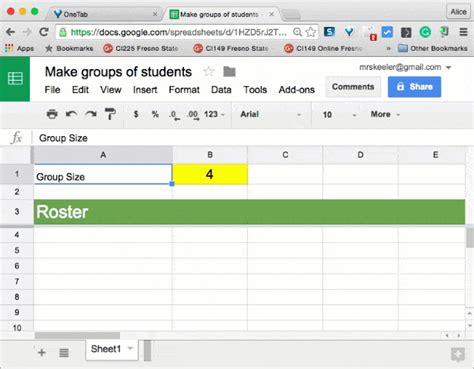Bookmark page with address bar star
474x369 pixels.
coord(311,32)
